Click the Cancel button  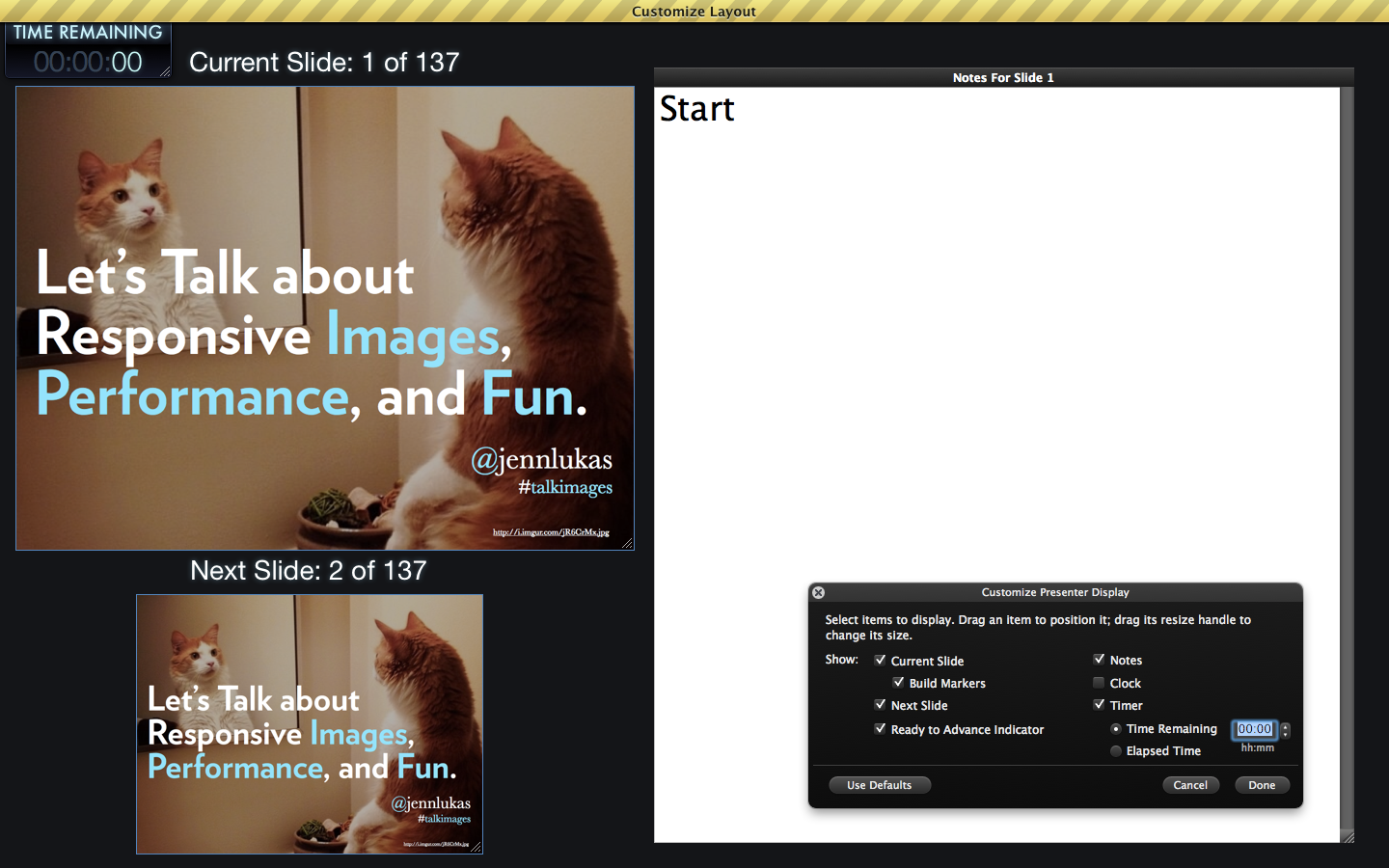coord(1190,785)
